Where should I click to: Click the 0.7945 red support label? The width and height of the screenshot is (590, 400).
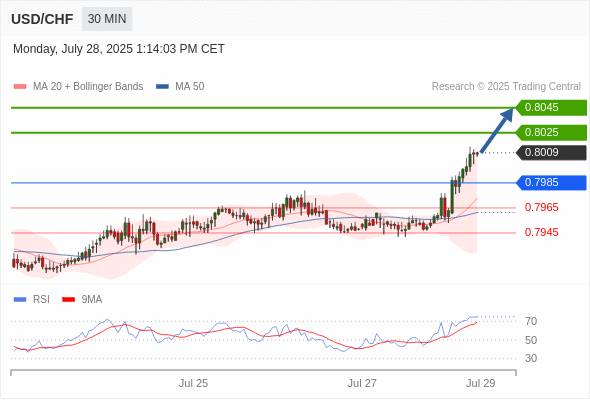(x=541, y=232)
